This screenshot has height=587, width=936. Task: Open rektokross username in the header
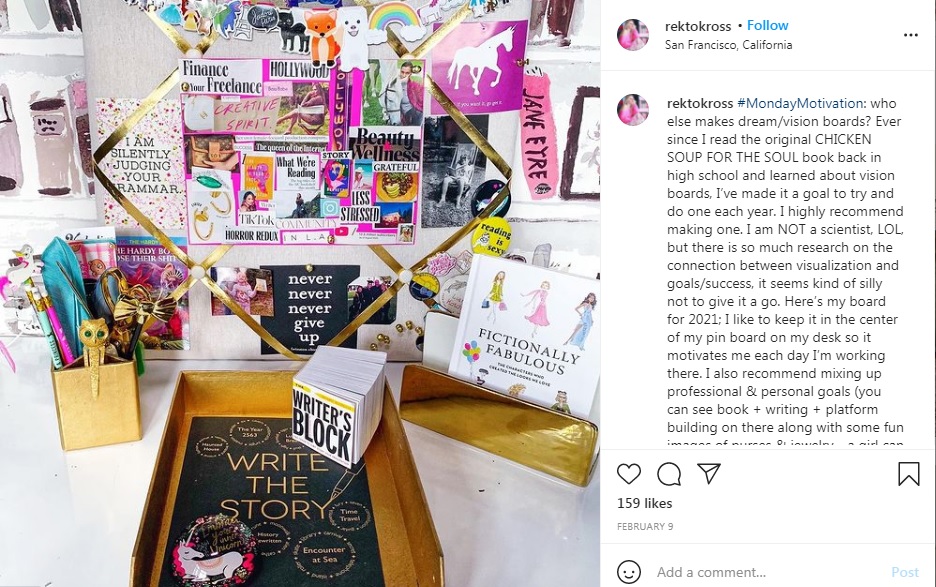(698, 26)
